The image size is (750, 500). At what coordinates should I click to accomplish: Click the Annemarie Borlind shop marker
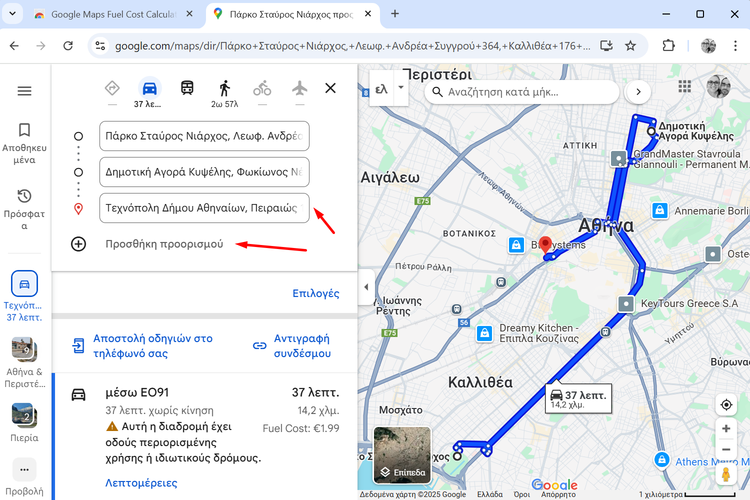(660, 210)
